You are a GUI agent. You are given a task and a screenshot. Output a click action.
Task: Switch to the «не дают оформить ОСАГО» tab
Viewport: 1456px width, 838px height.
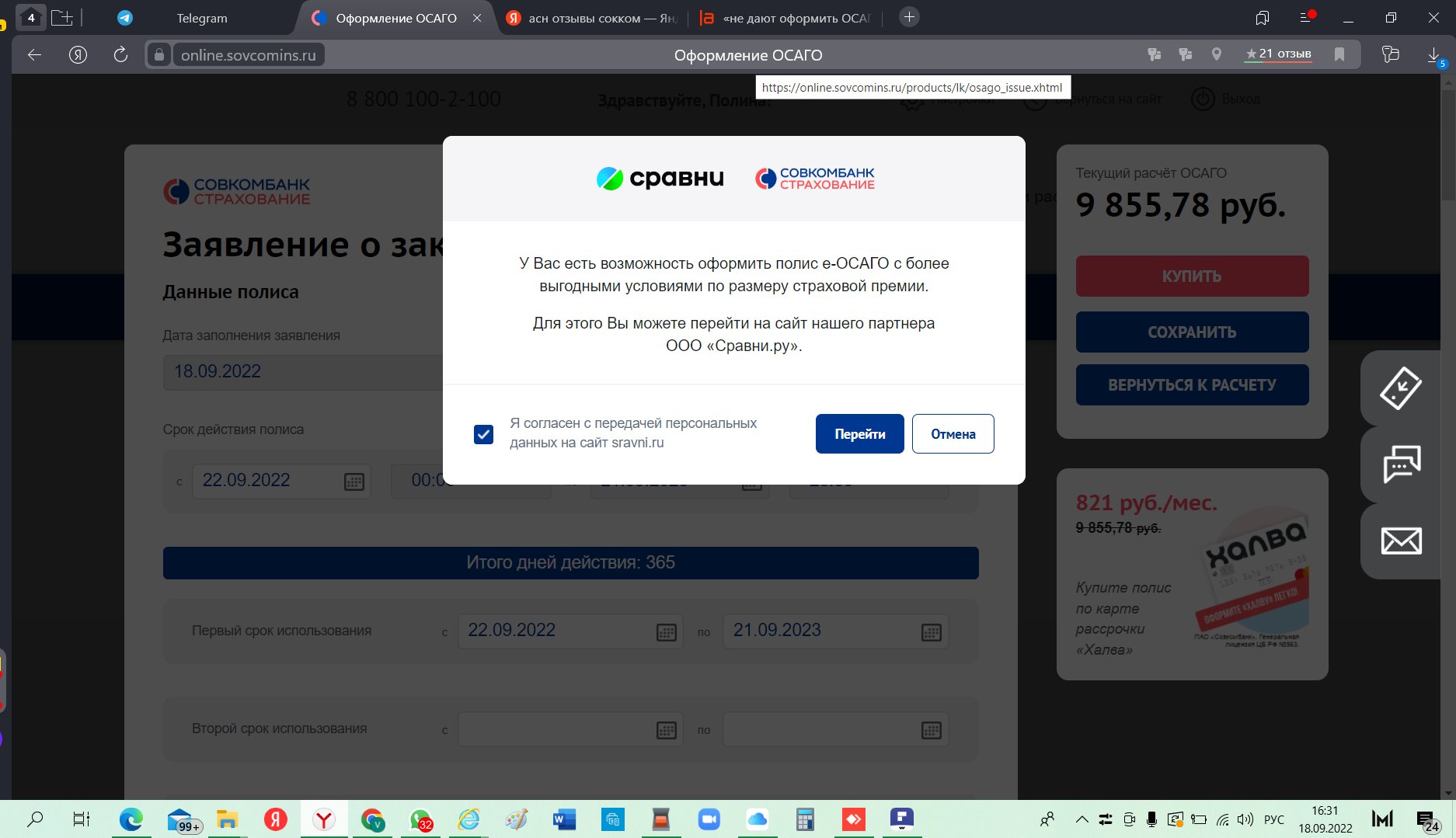[786, 18]
